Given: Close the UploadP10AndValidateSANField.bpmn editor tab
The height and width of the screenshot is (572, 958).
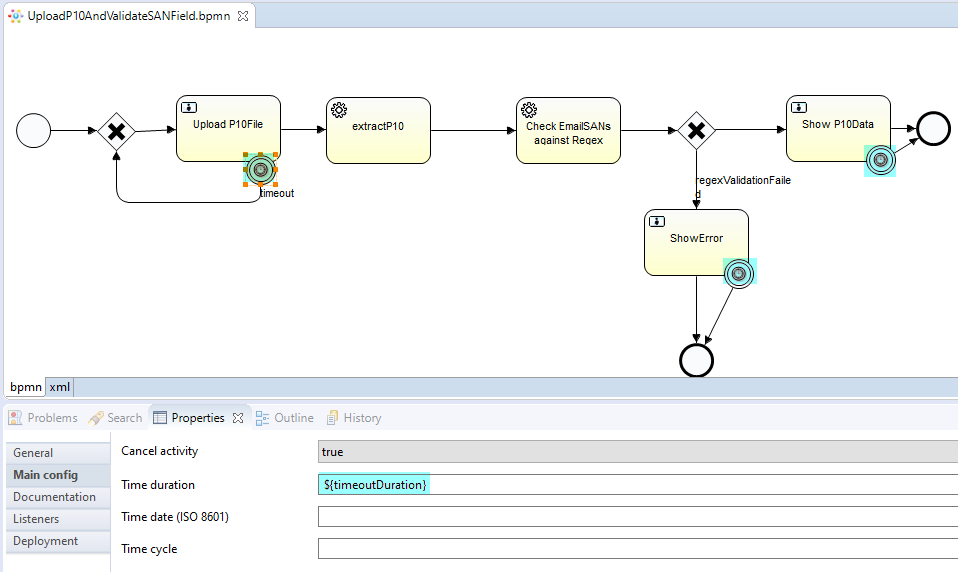Looking at the screenshot, I should click(243, 16).
